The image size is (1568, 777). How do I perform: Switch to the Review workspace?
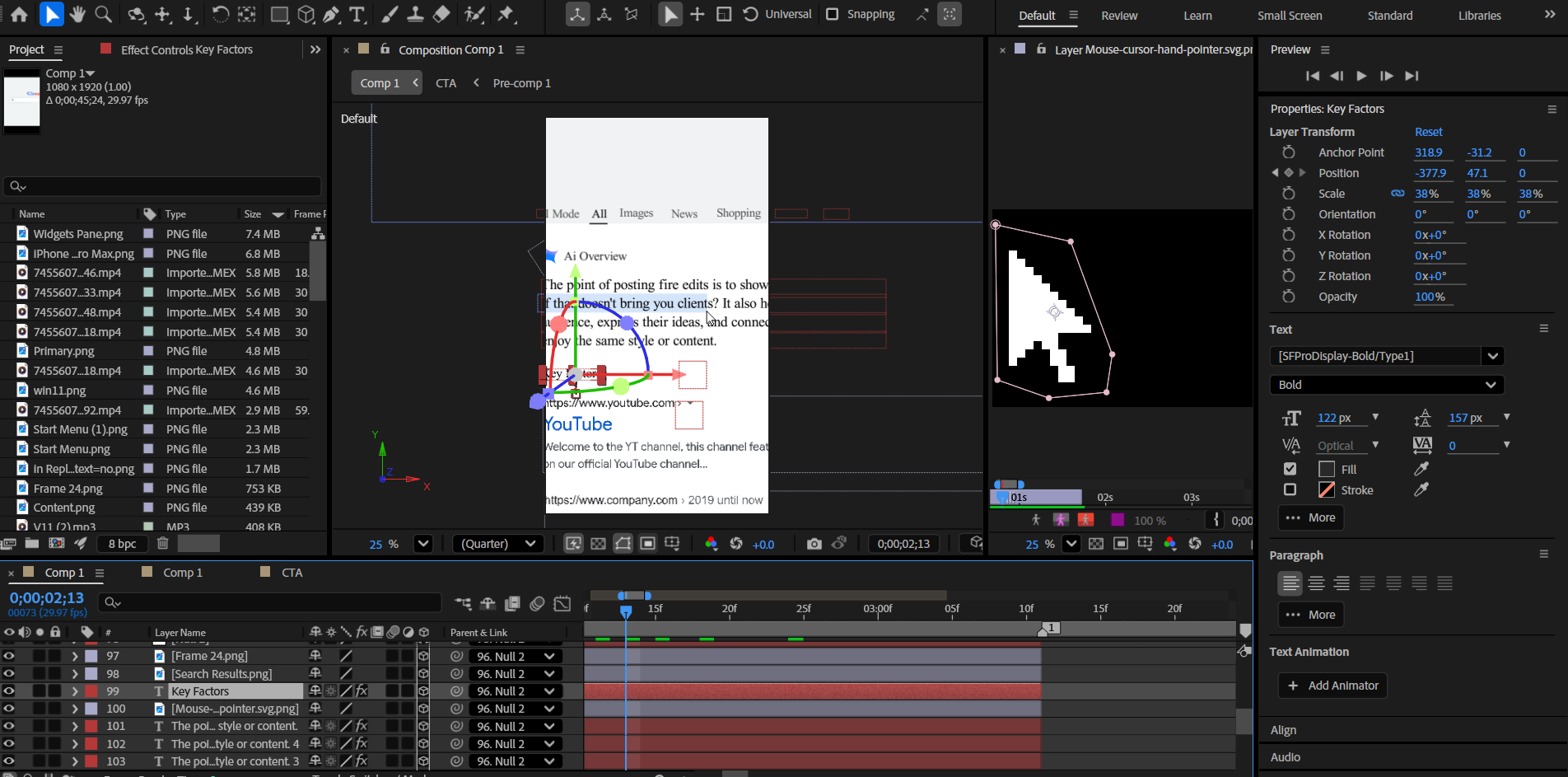click(1119, 16)
